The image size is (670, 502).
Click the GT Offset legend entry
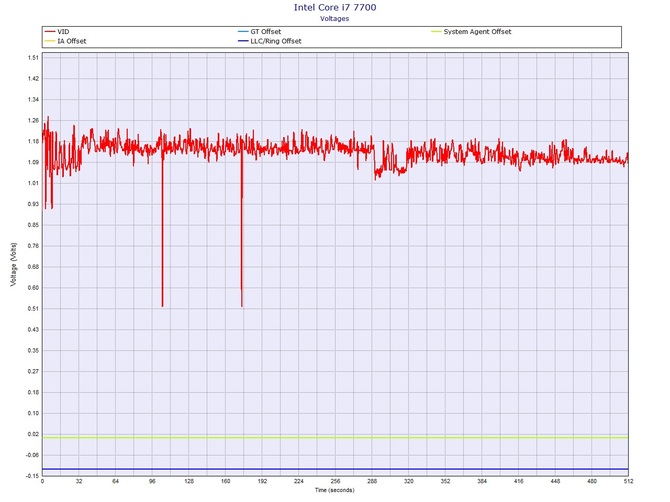click(259, 32)
